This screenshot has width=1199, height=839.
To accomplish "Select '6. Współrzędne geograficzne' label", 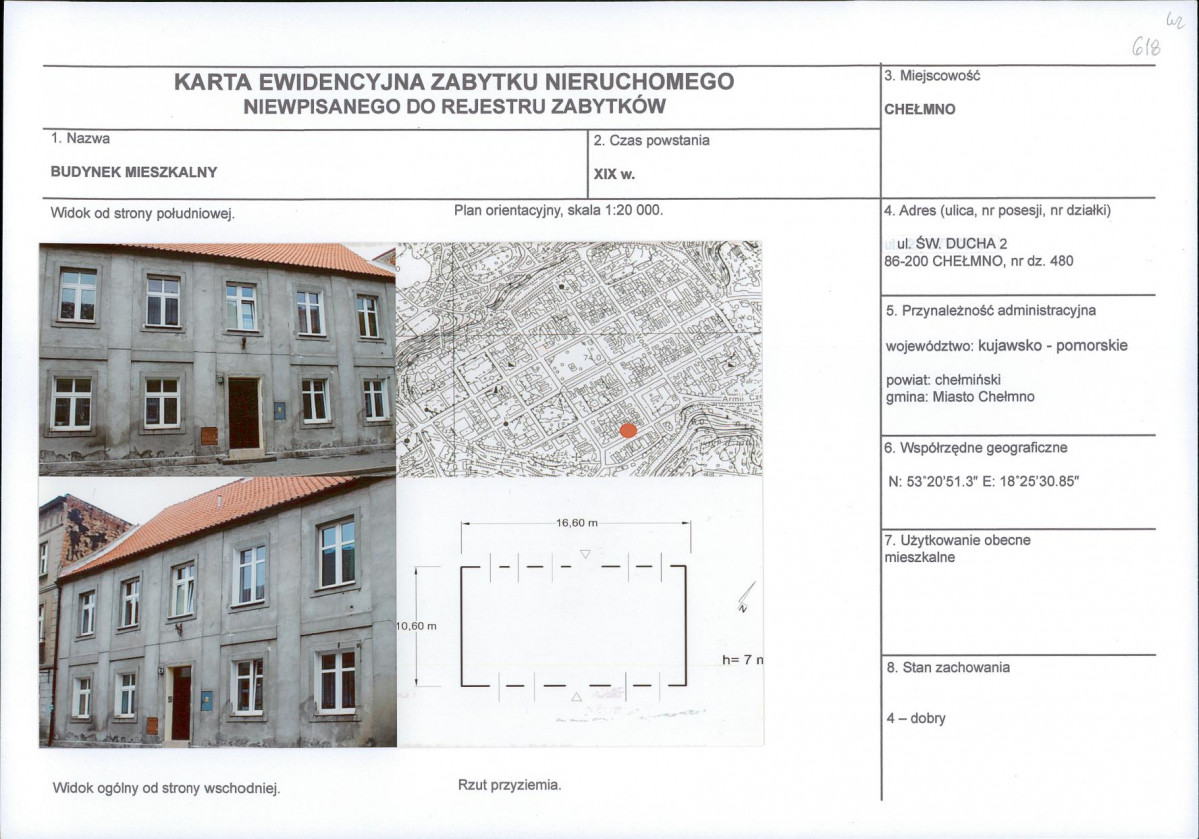I will click(976, 448).
